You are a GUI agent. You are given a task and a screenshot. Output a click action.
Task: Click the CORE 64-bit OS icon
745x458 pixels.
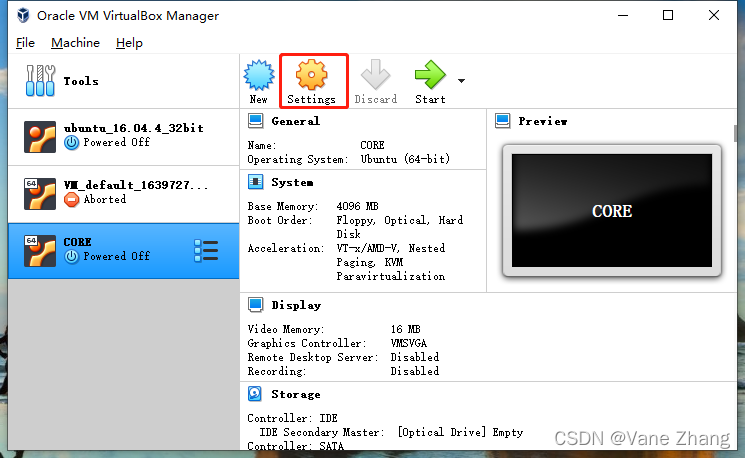40,251
